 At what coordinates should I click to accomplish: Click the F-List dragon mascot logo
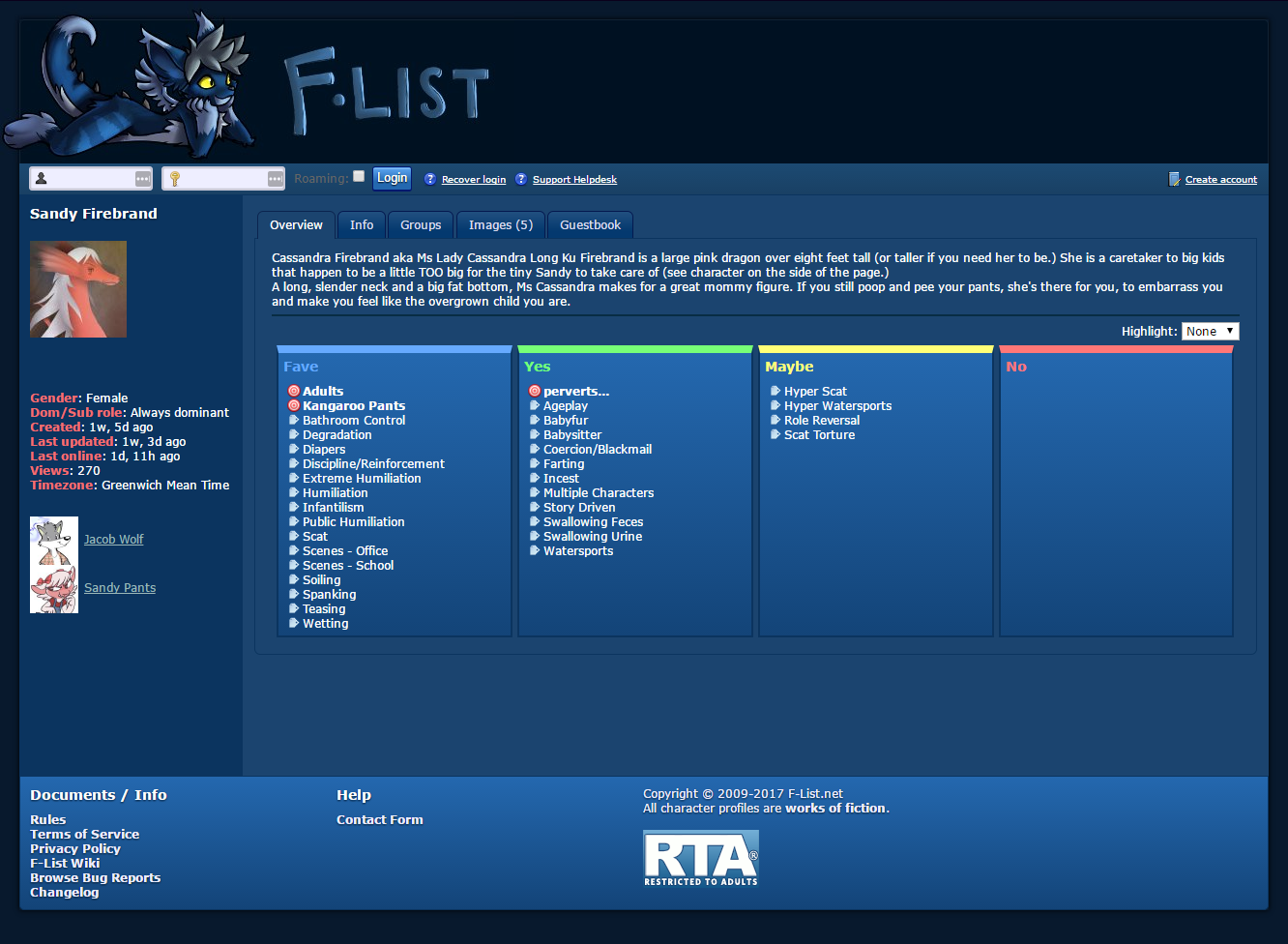[x=131, y=85]
